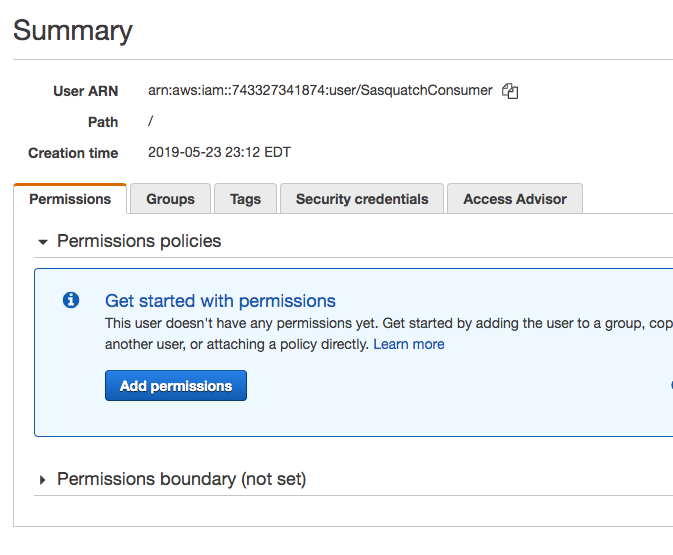
Task: Click the text about the user having no permissions
Action: point(388,334)
